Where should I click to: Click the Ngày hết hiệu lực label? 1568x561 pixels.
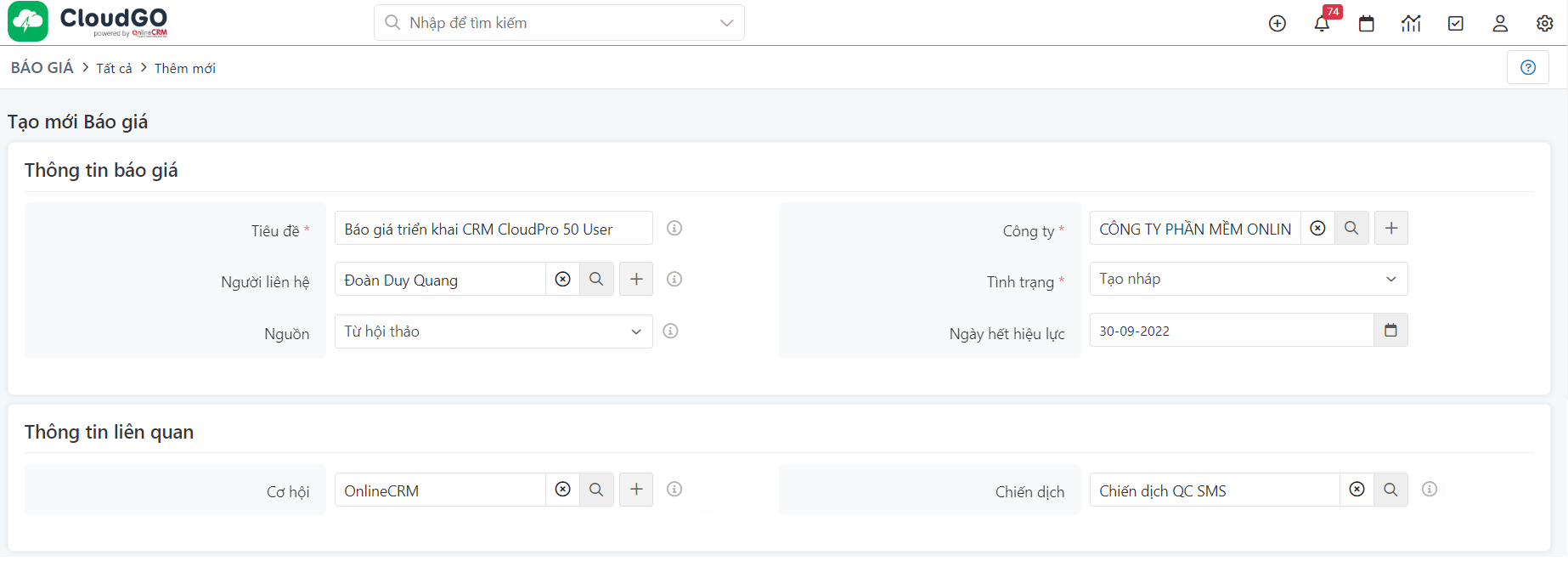click(x=1007, y=334)
